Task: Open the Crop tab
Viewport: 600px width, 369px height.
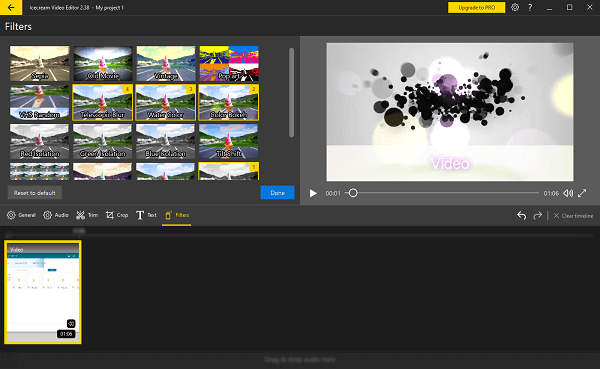Action: [117, 215]
